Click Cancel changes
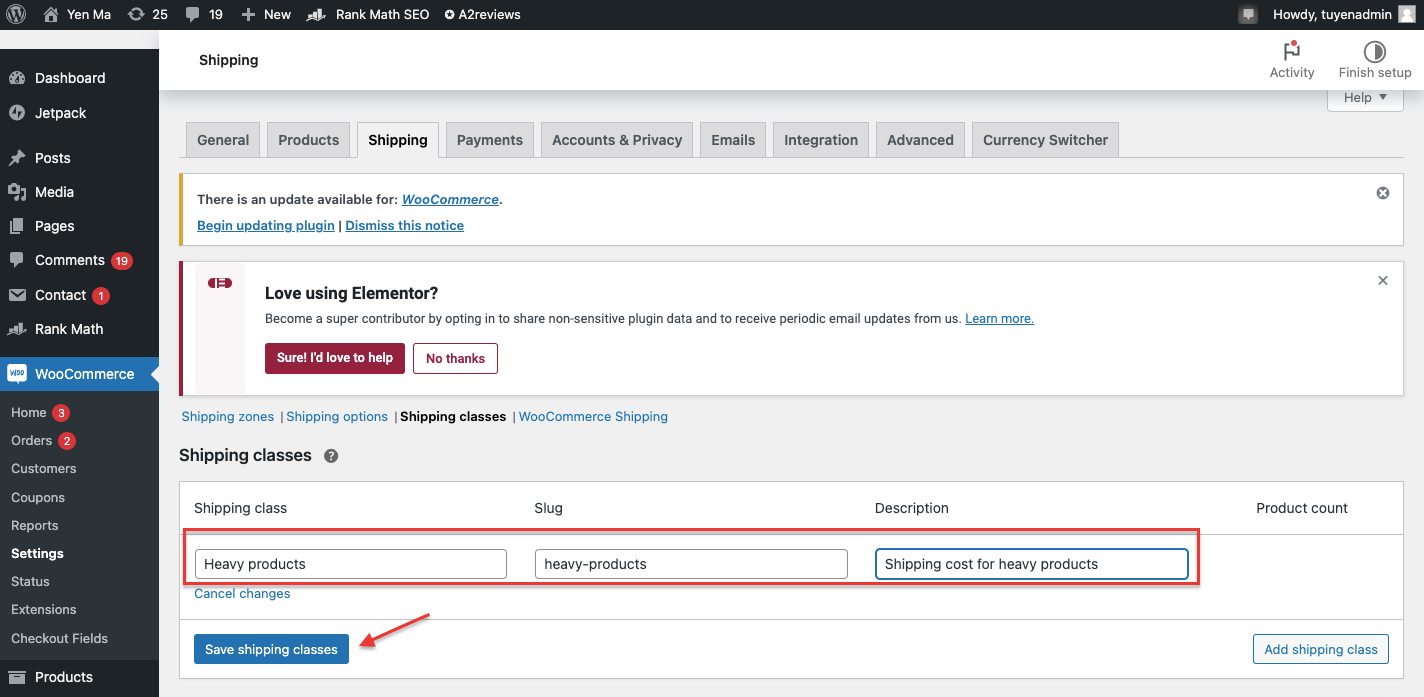The image size is (1424, 697). tap(242, 593)
